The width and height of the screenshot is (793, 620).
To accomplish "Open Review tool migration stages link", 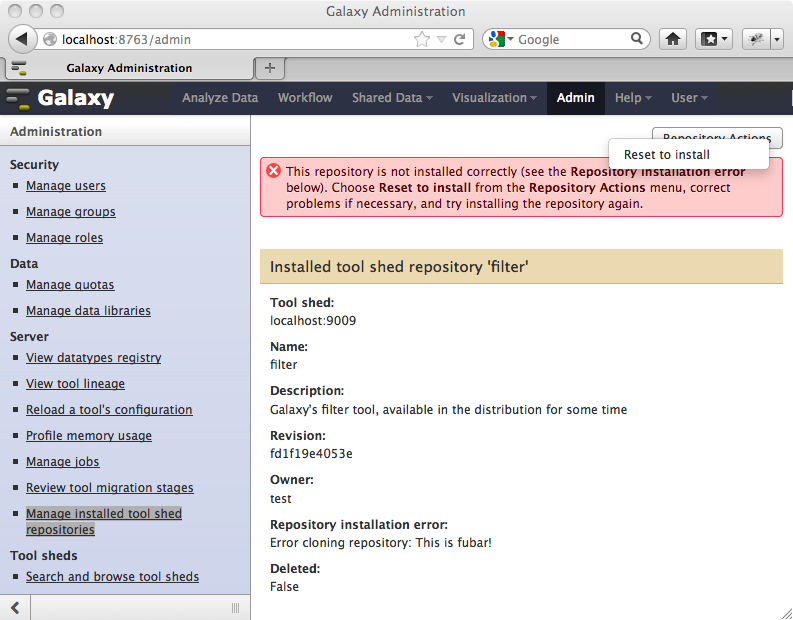I will (110, 488).
